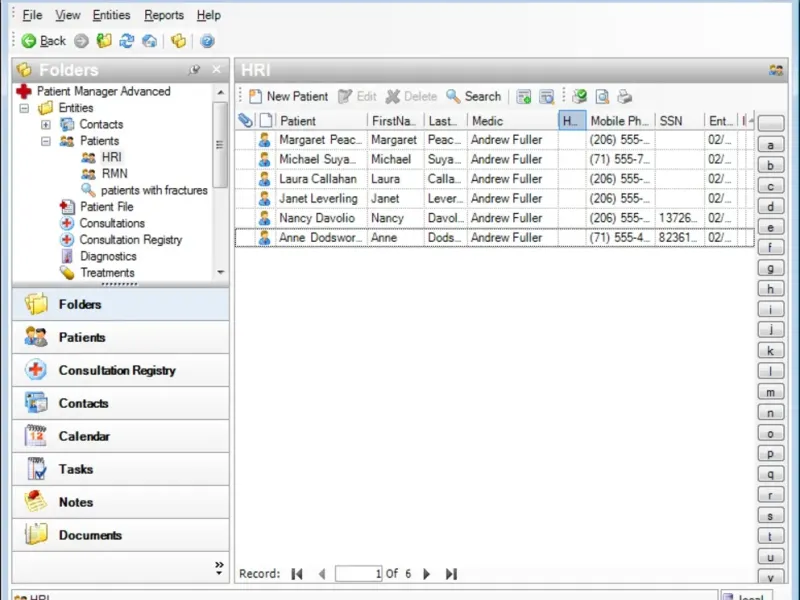Jump to the last record with the navigator button
Viewport: 800px width, 600px height.
click(451, 574)
